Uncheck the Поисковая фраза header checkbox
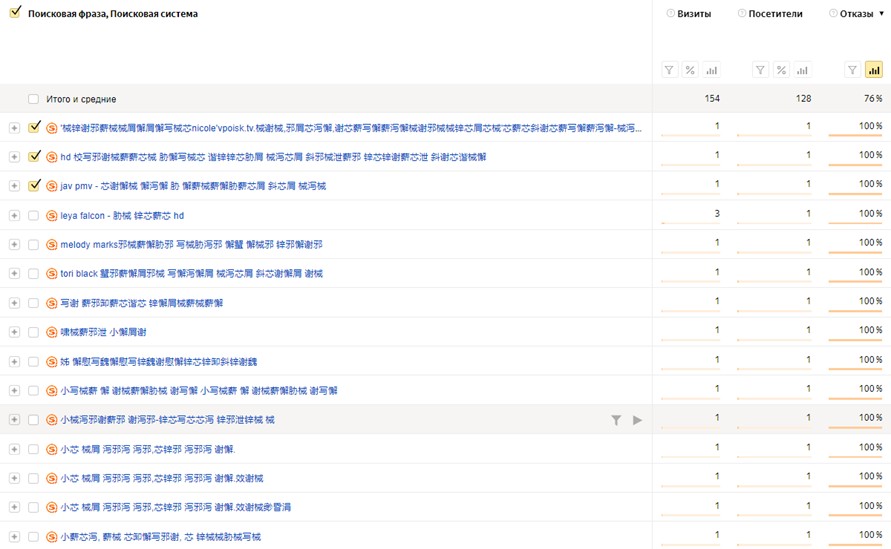Image resolution: width=891 pixels, height=549 pixels. coord(15,13)
